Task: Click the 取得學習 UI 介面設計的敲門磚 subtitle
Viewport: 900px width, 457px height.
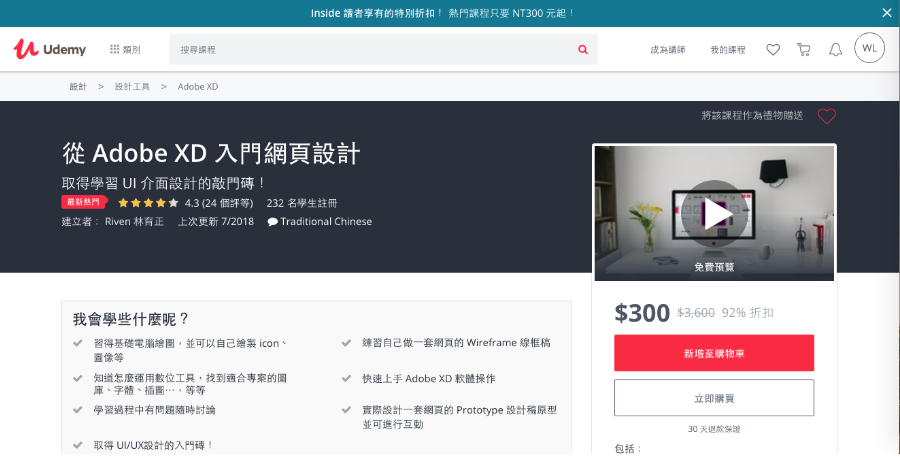Action: (x=164, y=183)
